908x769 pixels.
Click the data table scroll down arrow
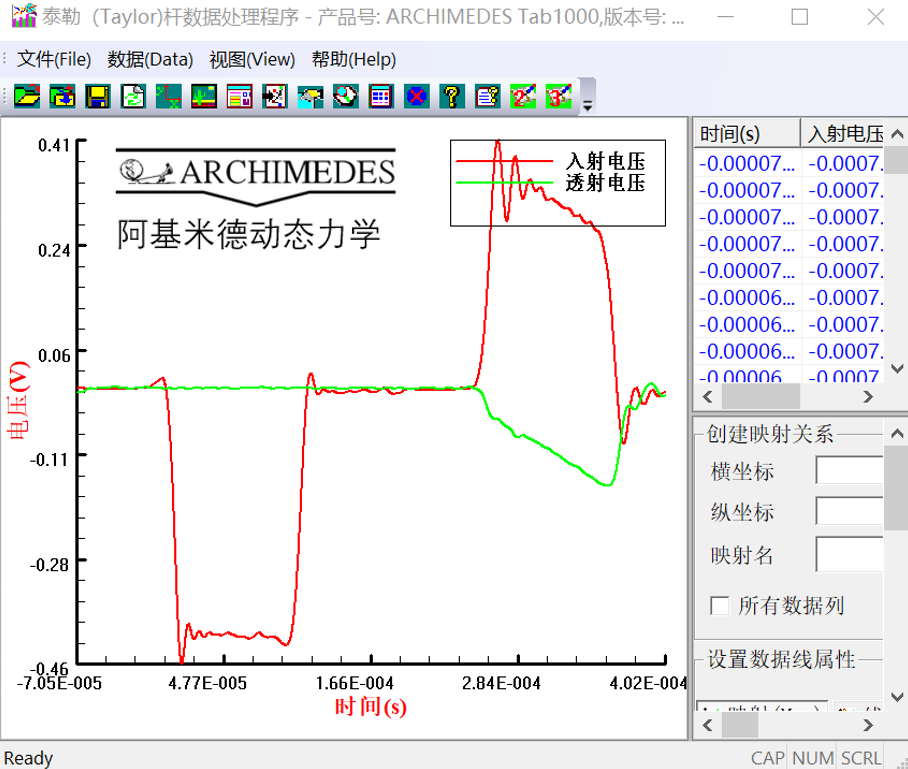pyautogui.click(x=897, y=368)
